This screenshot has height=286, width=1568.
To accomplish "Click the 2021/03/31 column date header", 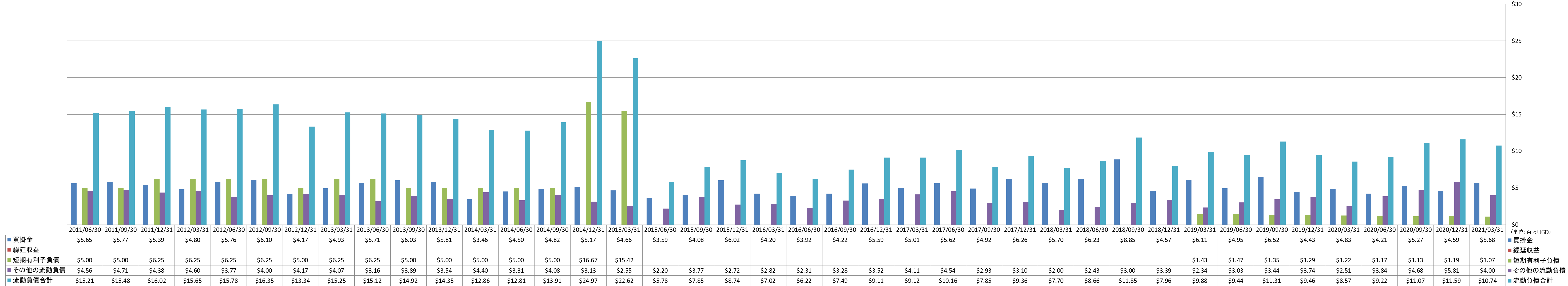I will (1488, 230).
